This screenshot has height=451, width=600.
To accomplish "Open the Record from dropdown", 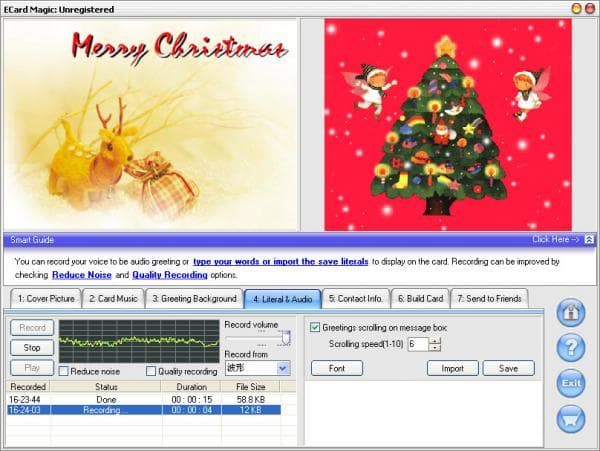I will tap(283, 367).
